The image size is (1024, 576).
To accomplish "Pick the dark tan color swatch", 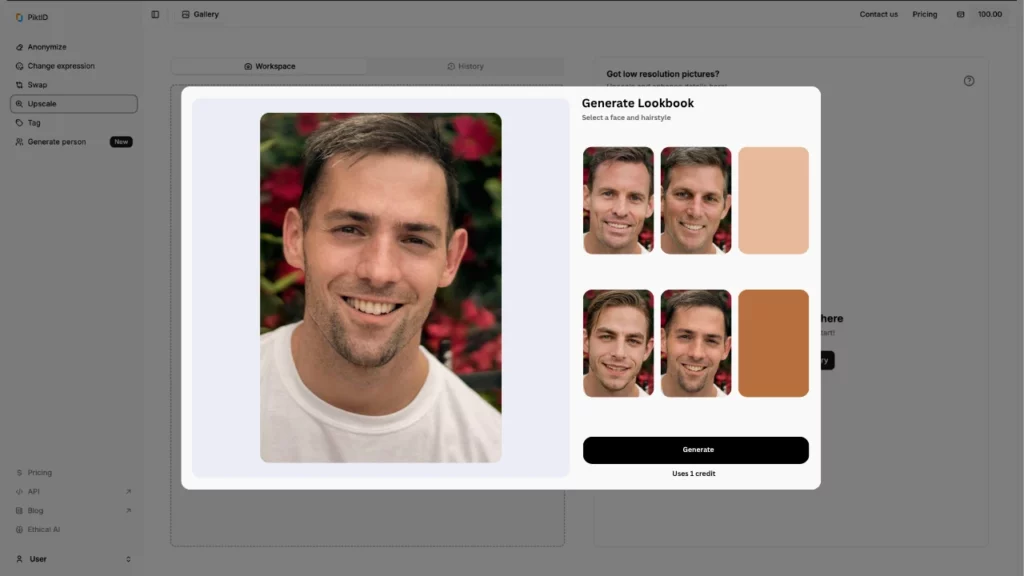I will tap(772, 343).
